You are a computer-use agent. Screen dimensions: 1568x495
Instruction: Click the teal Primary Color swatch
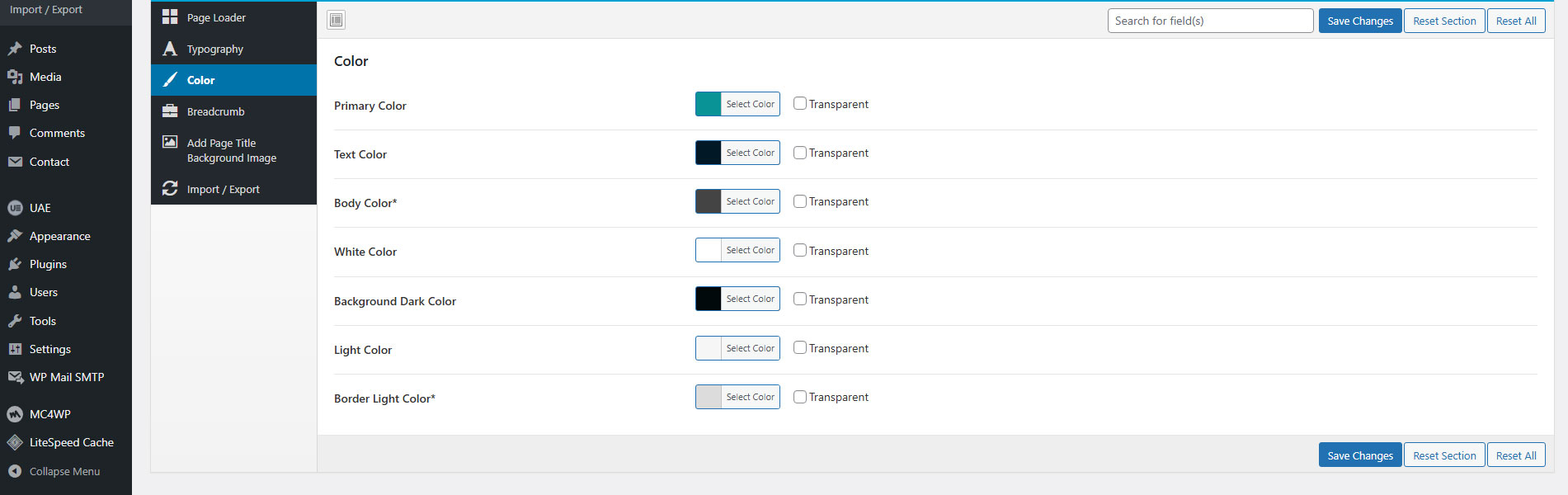coord(709,104)
